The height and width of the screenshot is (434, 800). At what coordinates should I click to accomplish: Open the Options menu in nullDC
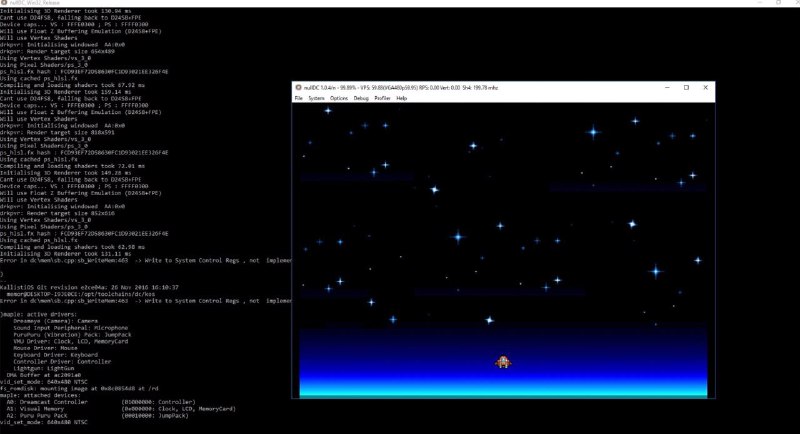[339, 98]
